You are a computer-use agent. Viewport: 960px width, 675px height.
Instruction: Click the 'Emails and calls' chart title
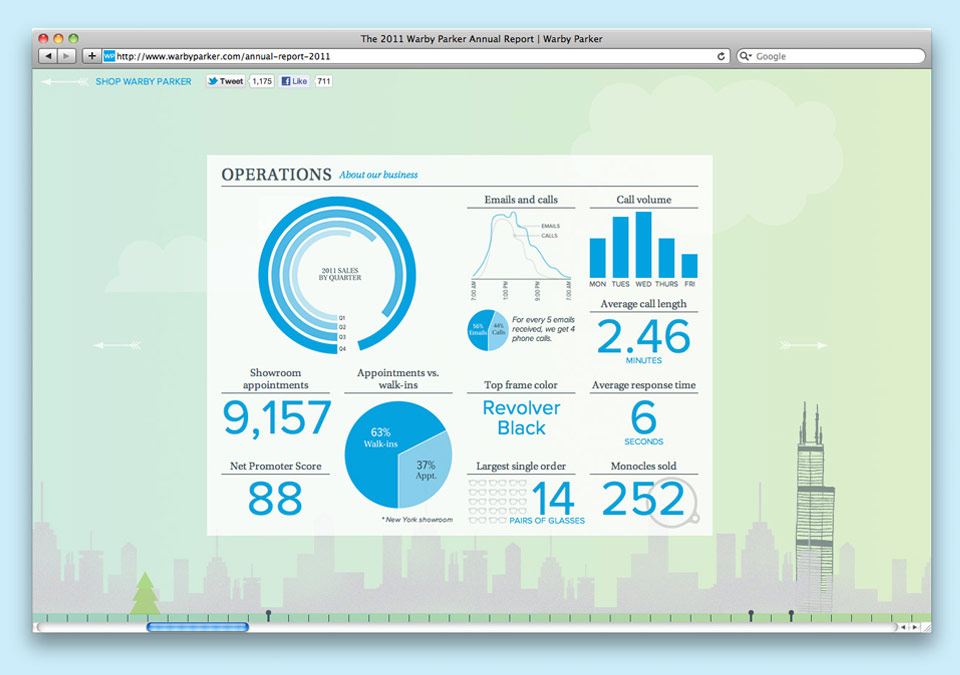tap(521, 200)
